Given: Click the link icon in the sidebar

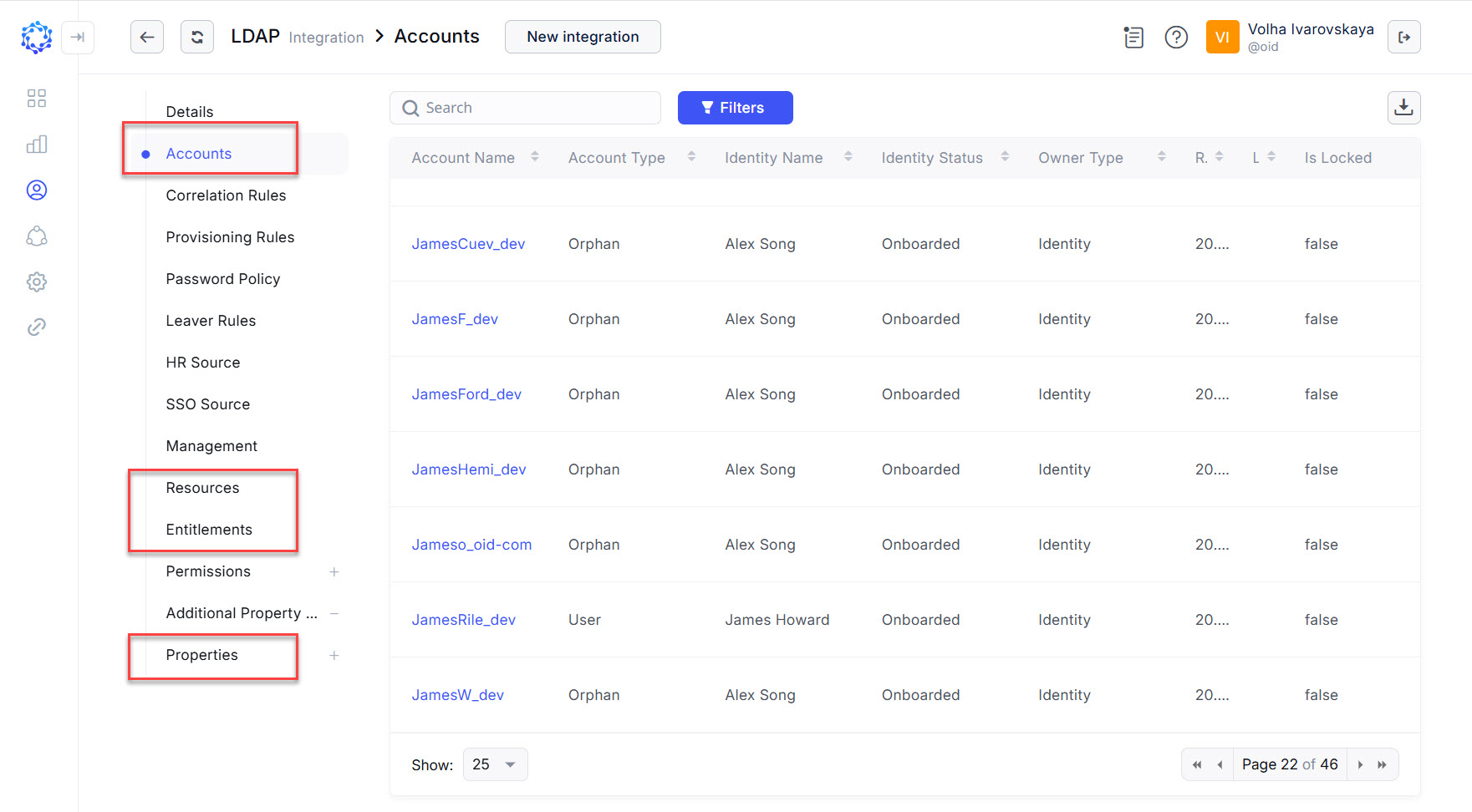Looking at the screenshot, I should tap(37, 326).
